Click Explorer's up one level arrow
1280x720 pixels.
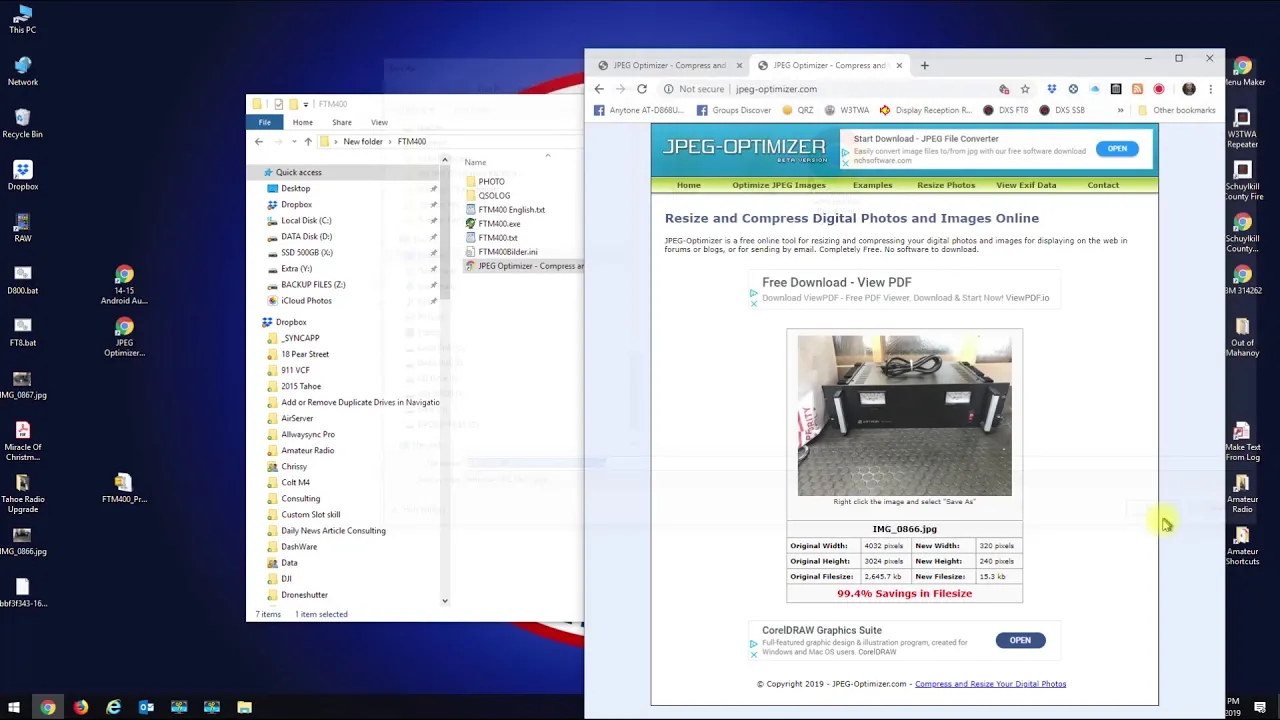tap(307, 142)
